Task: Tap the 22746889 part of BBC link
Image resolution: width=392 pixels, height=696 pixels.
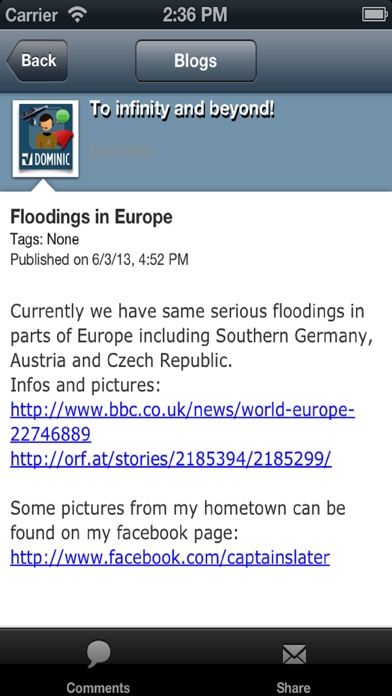Action: (51, 435)
